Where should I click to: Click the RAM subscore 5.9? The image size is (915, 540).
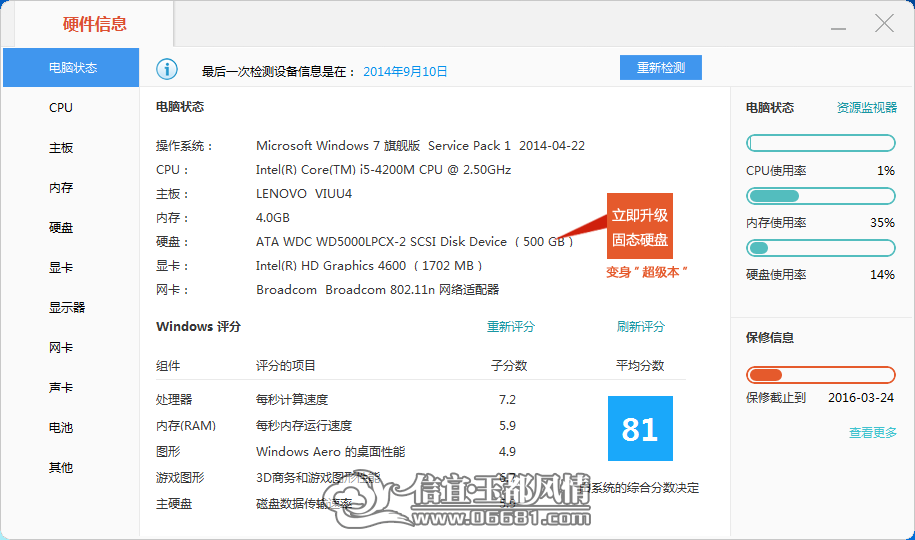(507, 426)
